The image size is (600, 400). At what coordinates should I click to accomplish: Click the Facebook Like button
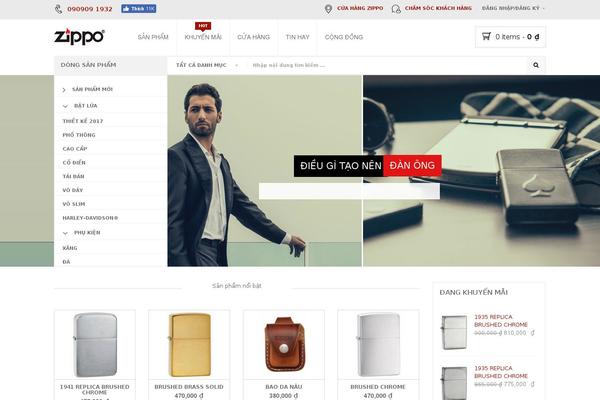(x=139, y=8)
